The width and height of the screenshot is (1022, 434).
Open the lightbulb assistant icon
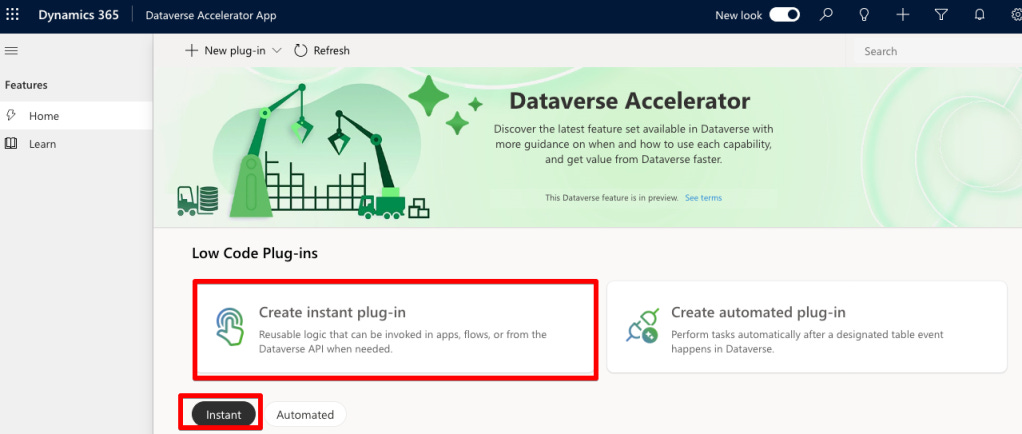[864, 15]
